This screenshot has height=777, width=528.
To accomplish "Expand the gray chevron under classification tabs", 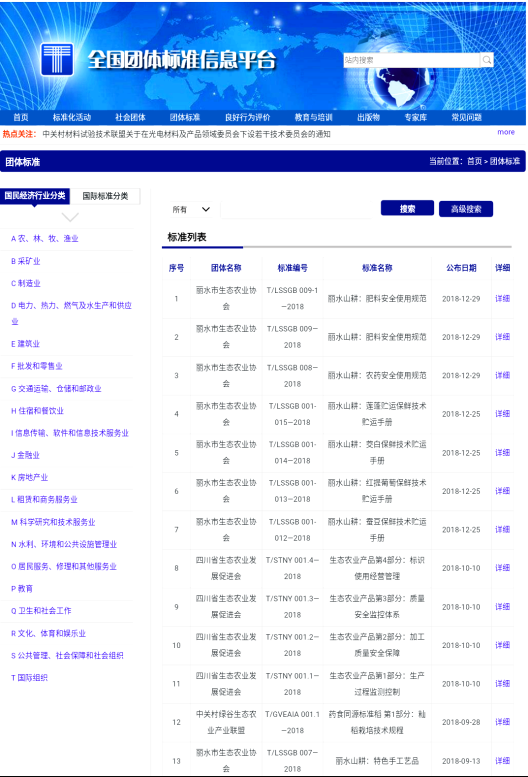I will [70, 217].
